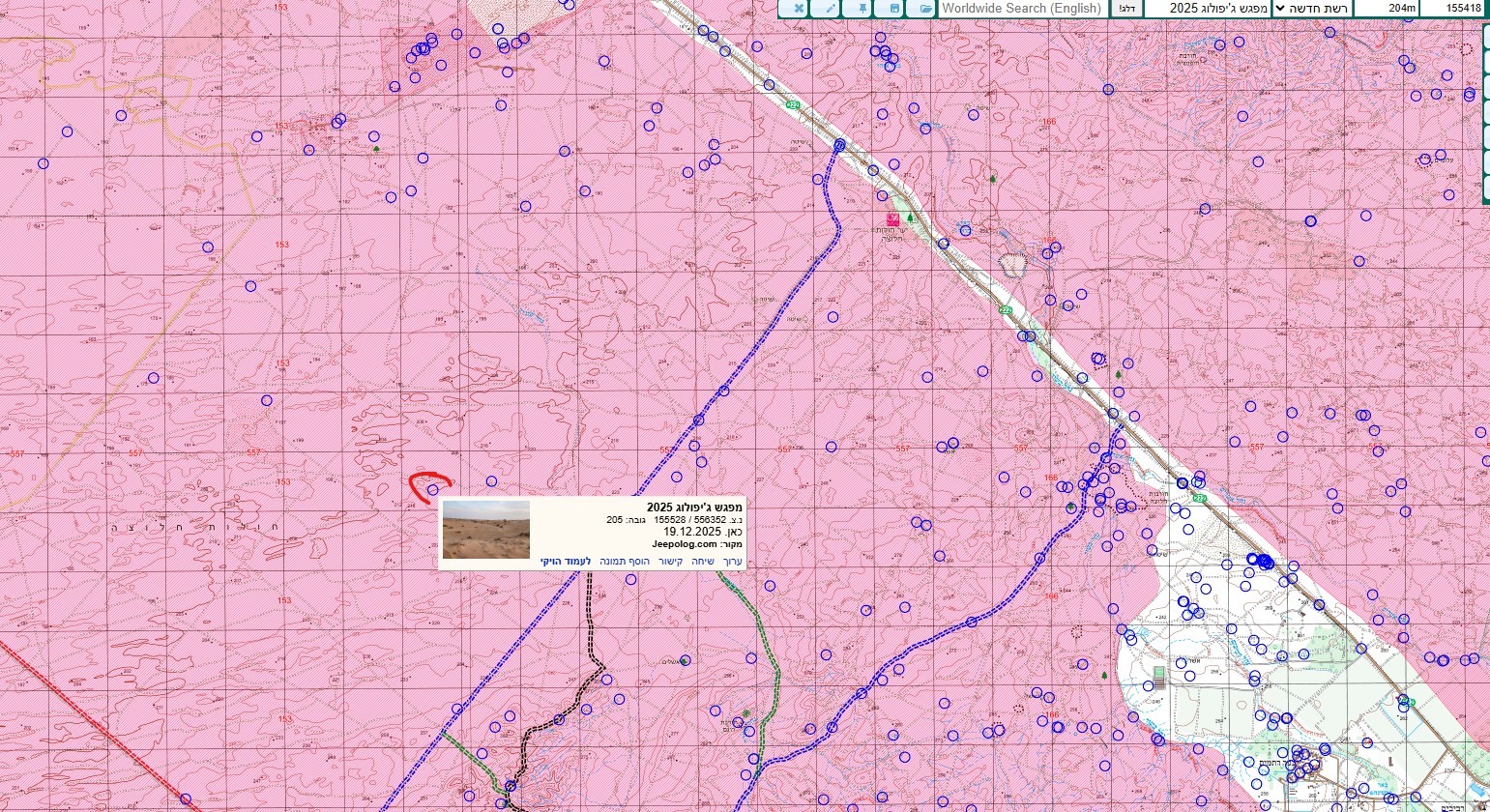
Task: Click the green striped building icon on the map
Action: click(1159, 676)
